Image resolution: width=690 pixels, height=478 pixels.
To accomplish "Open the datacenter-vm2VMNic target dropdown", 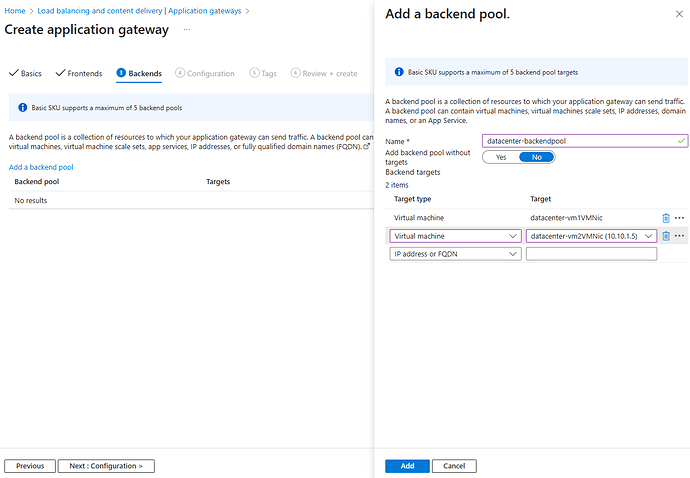I will tap(591, 236).
